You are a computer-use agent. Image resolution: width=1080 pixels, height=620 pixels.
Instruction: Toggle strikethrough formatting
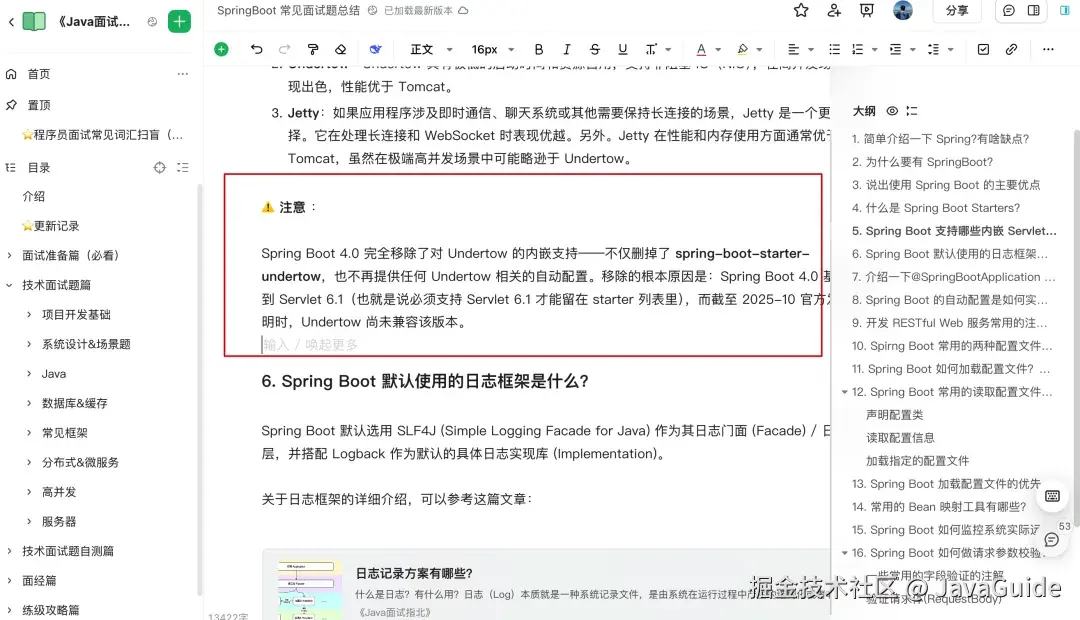pos(594,49)
